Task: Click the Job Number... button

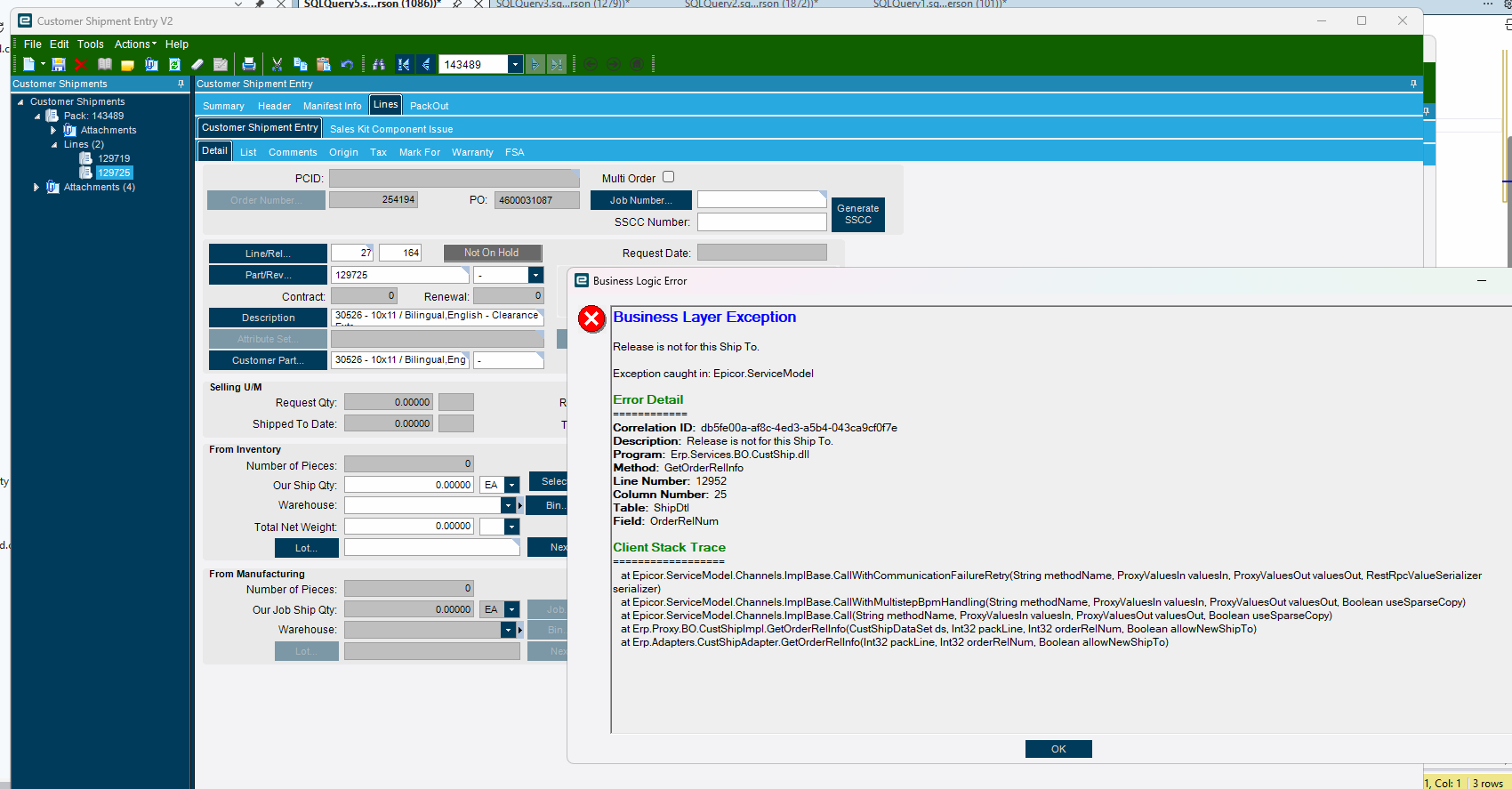Action: [641, 200]
